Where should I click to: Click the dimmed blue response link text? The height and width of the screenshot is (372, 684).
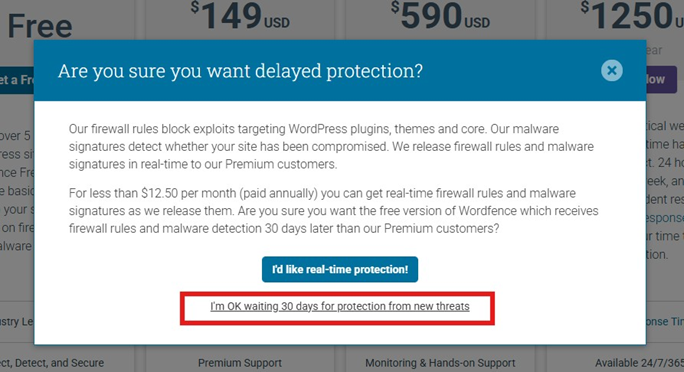click(x=664, y=218)
